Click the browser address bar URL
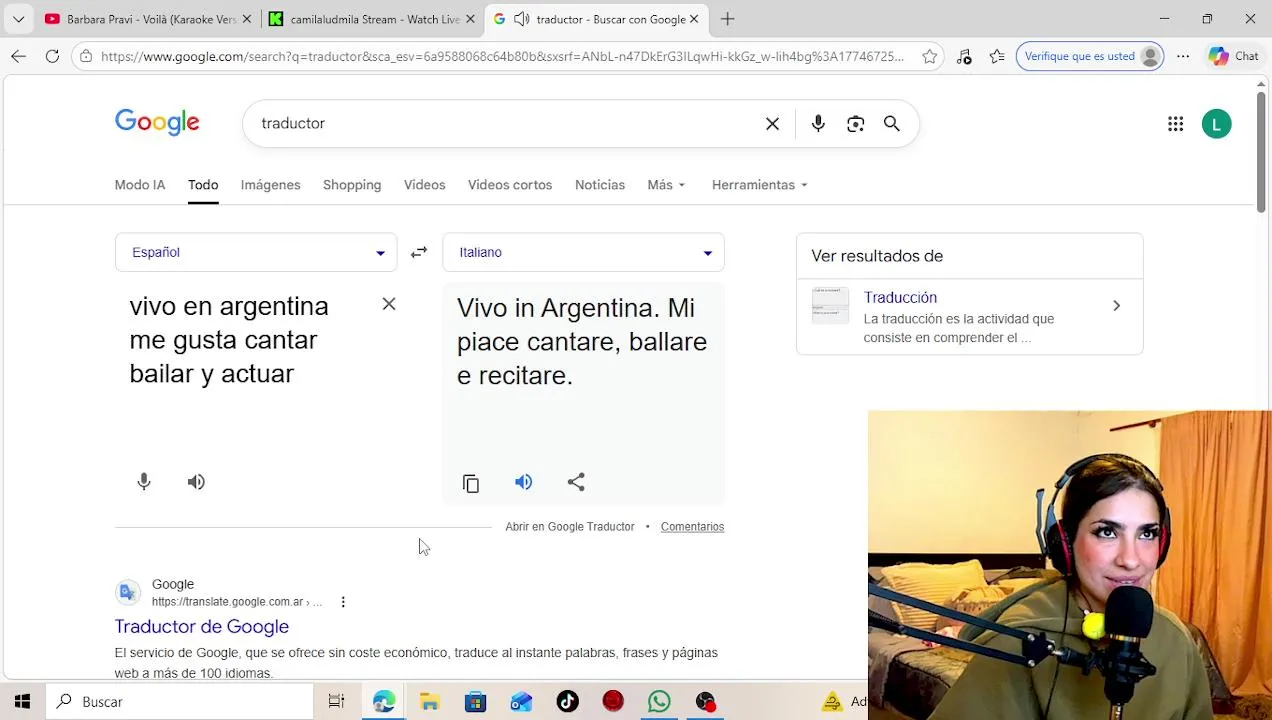This screenshot has width=1272, height=720. tap(502, 56)
